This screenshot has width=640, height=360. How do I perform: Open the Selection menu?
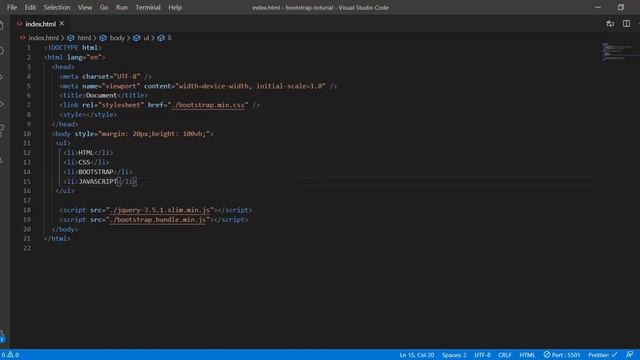tap(57, 7)
